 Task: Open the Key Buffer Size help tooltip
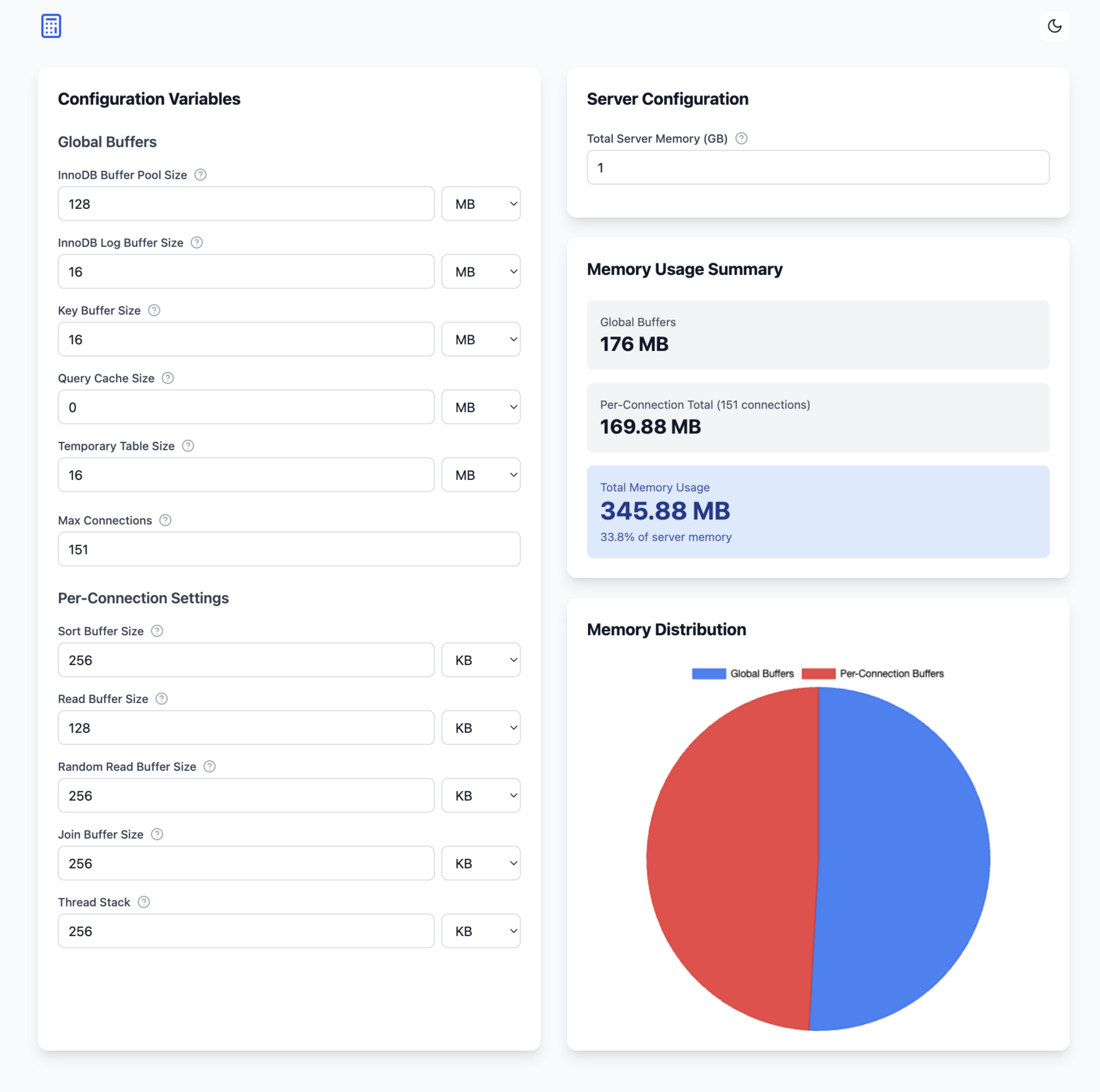(x=154, y=310)
